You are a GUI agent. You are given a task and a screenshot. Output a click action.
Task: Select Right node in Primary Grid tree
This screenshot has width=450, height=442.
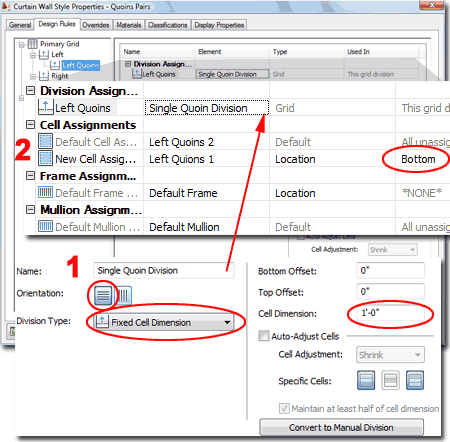(60, 76)
